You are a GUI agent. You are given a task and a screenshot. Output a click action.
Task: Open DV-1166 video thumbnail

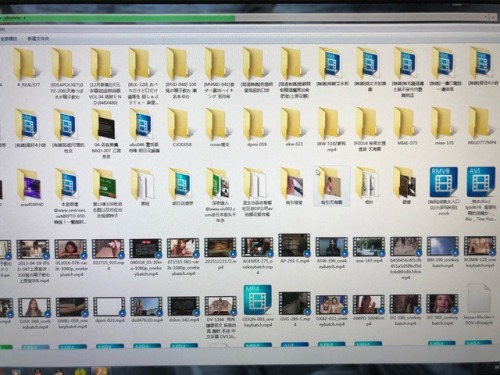[221, 306]
